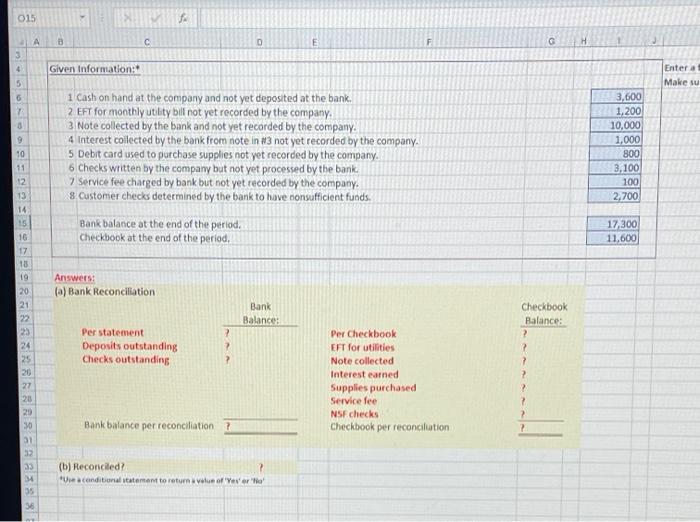700x522 pixels.
Task: Select bank balance cell 17,300
Action: (x=613, y=224)
